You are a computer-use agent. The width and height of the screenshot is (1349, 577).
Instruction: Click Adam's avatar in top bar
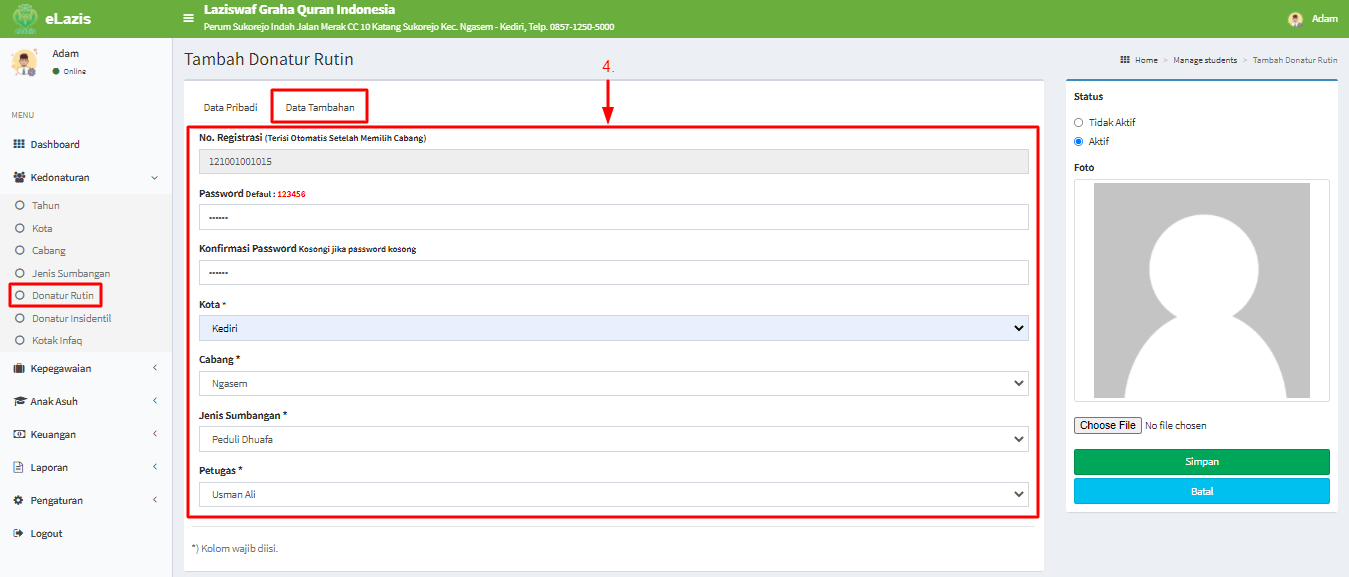[x=1295, y=19]
